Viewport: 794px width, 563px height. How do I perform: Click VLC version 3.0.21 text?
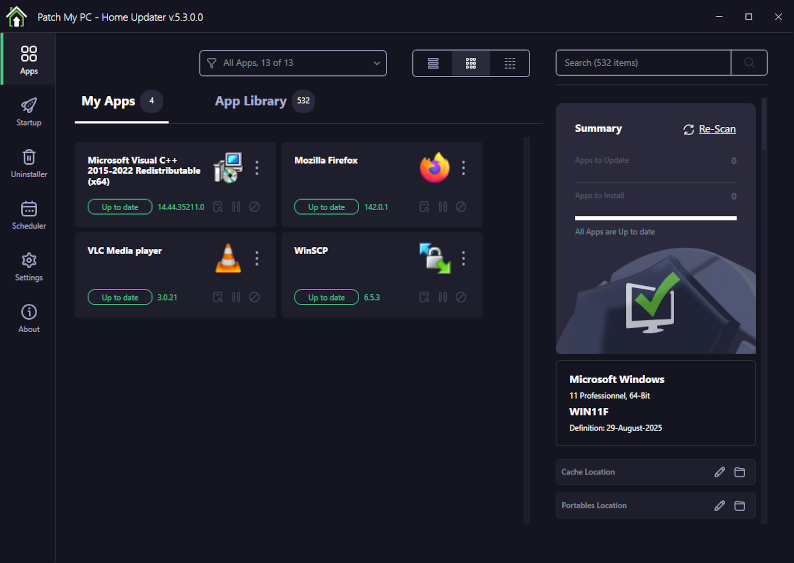click(167, 297)
